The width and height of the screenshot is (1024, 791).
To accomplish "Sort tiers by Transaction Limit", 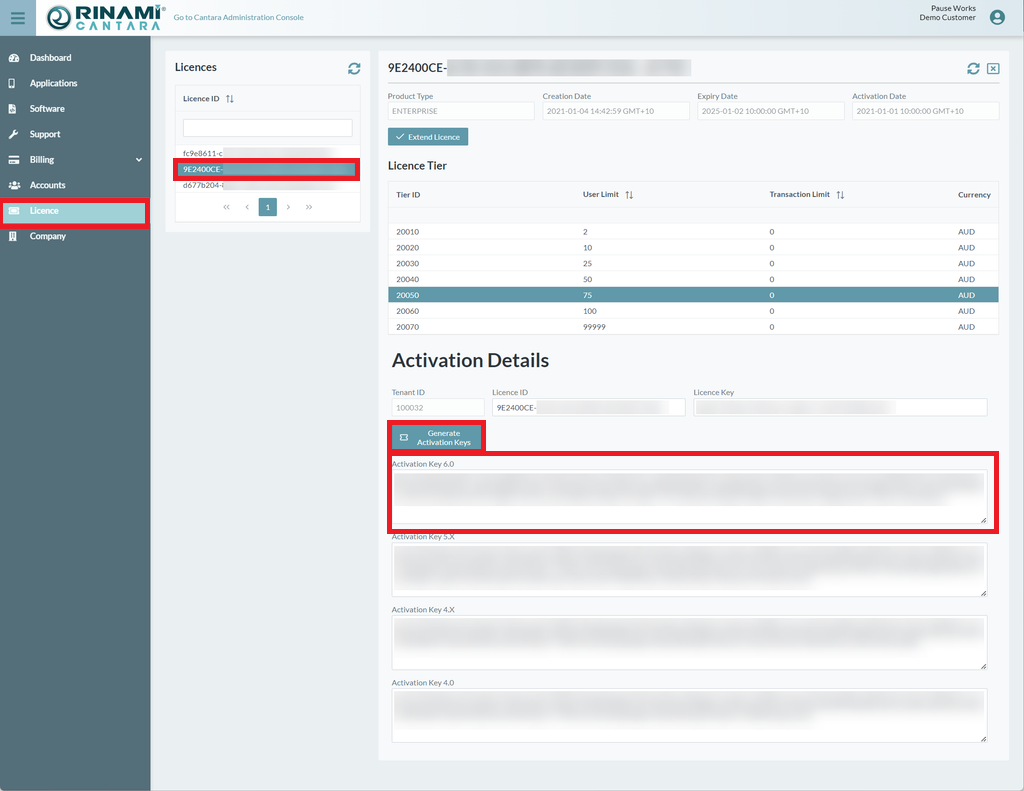I will (840, 195).
